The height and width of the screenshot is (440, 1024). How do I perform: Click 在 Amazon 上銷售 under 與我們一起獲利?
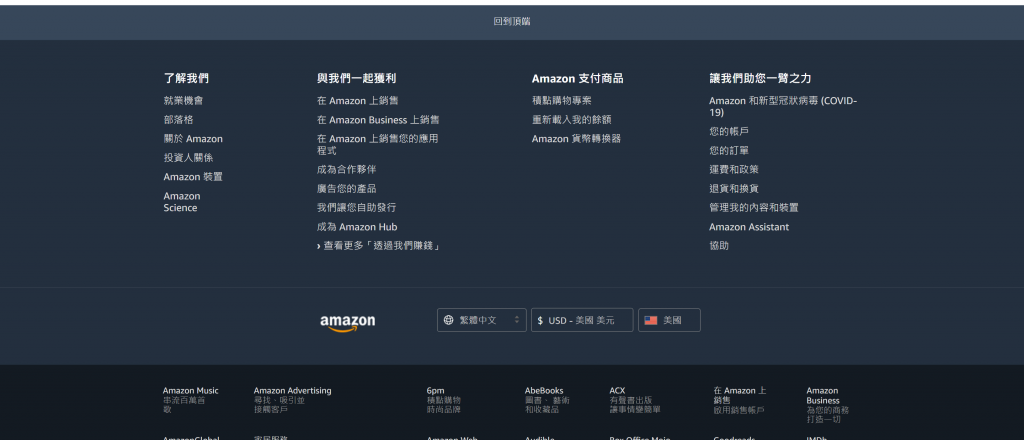click(x=357, y=101)
